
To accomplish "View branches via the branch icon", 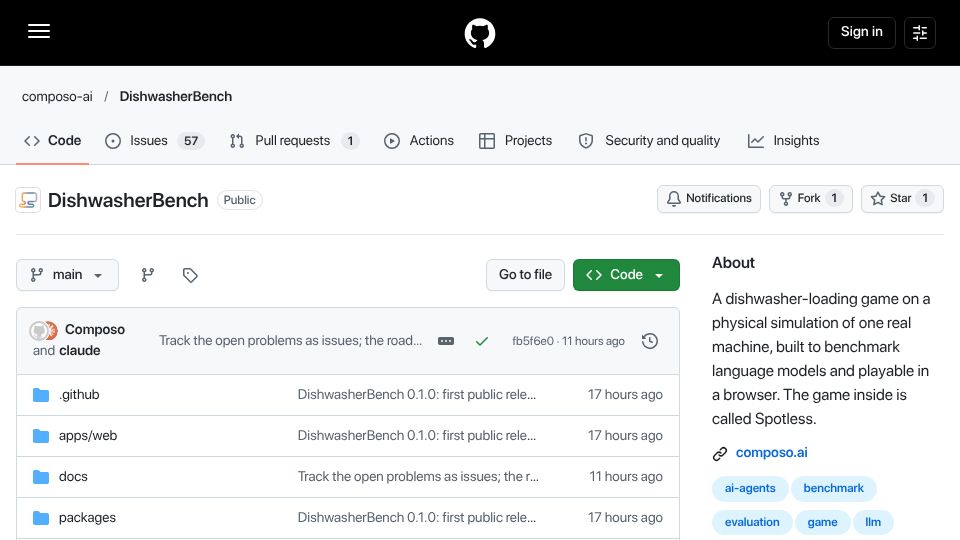I will point(148,275).
